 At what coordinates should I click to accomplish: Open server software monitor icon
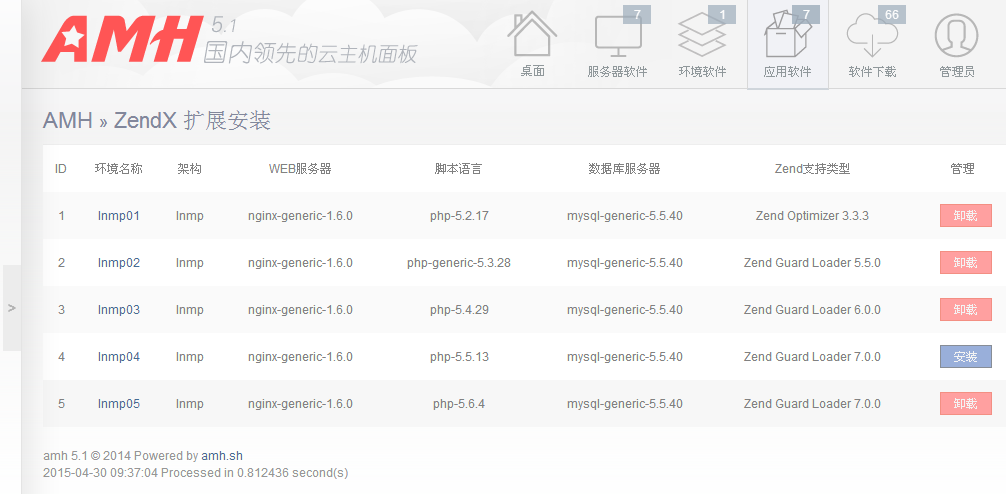[617, 36]
